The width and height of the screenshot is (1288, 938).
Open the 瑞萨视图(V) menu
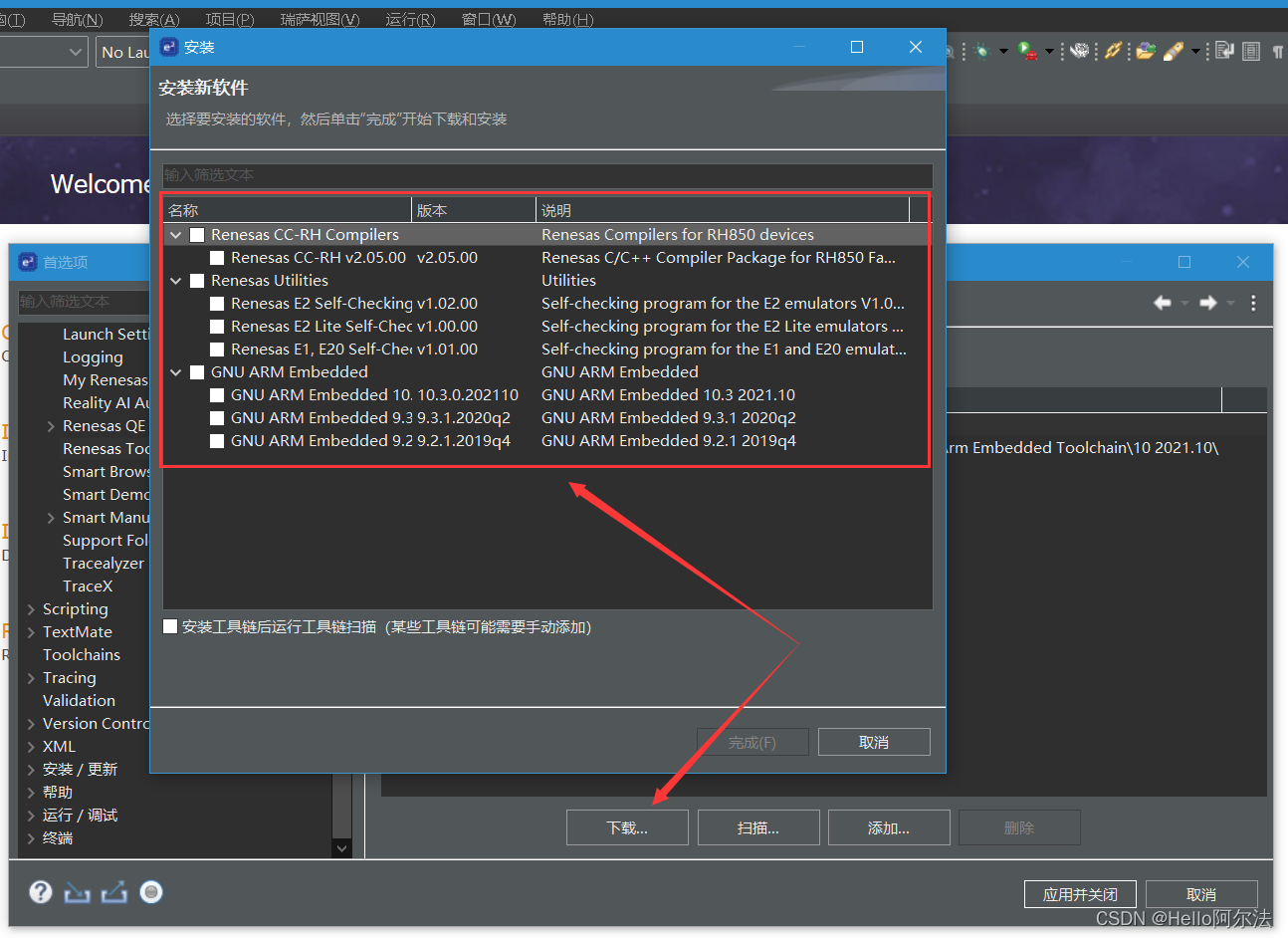coord(319,18)
